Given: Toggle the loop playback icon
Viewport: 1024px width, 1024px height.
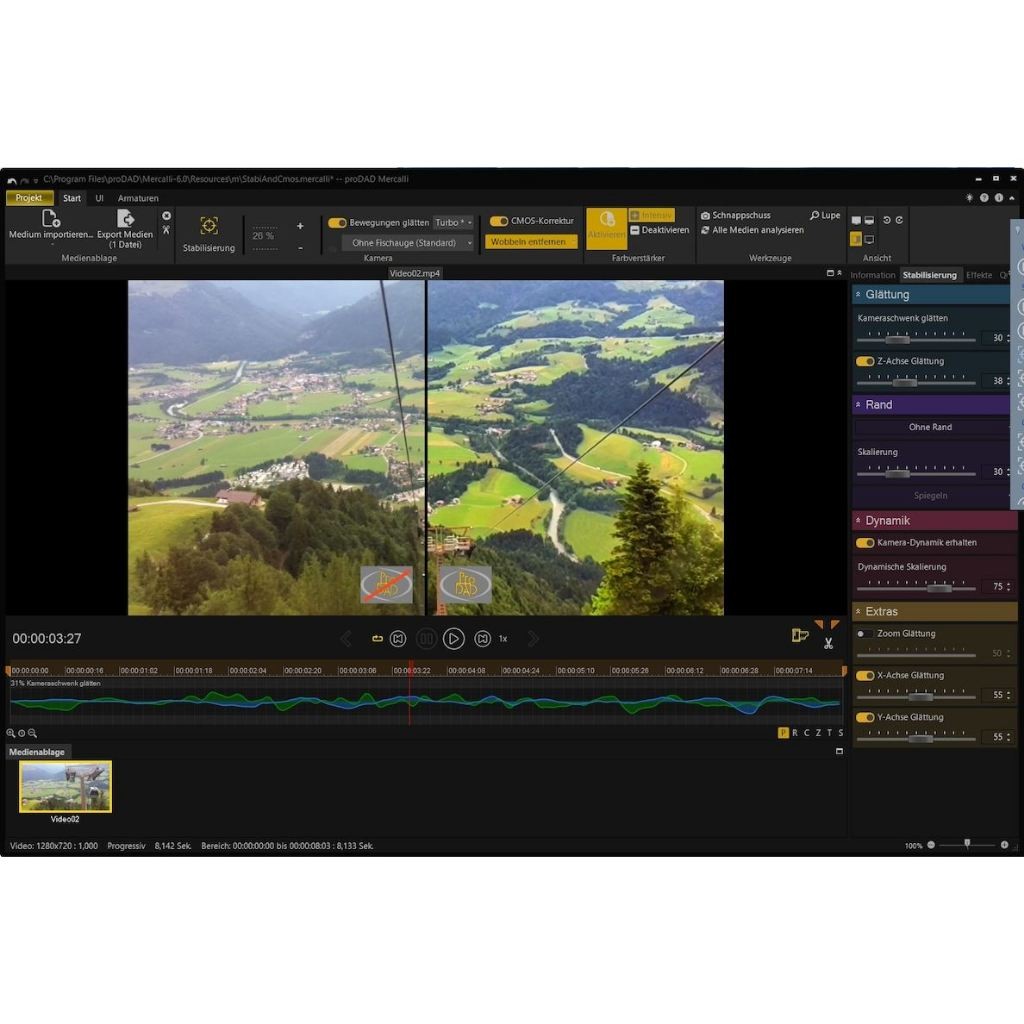Looking at the screenshot, I should 377,638.
